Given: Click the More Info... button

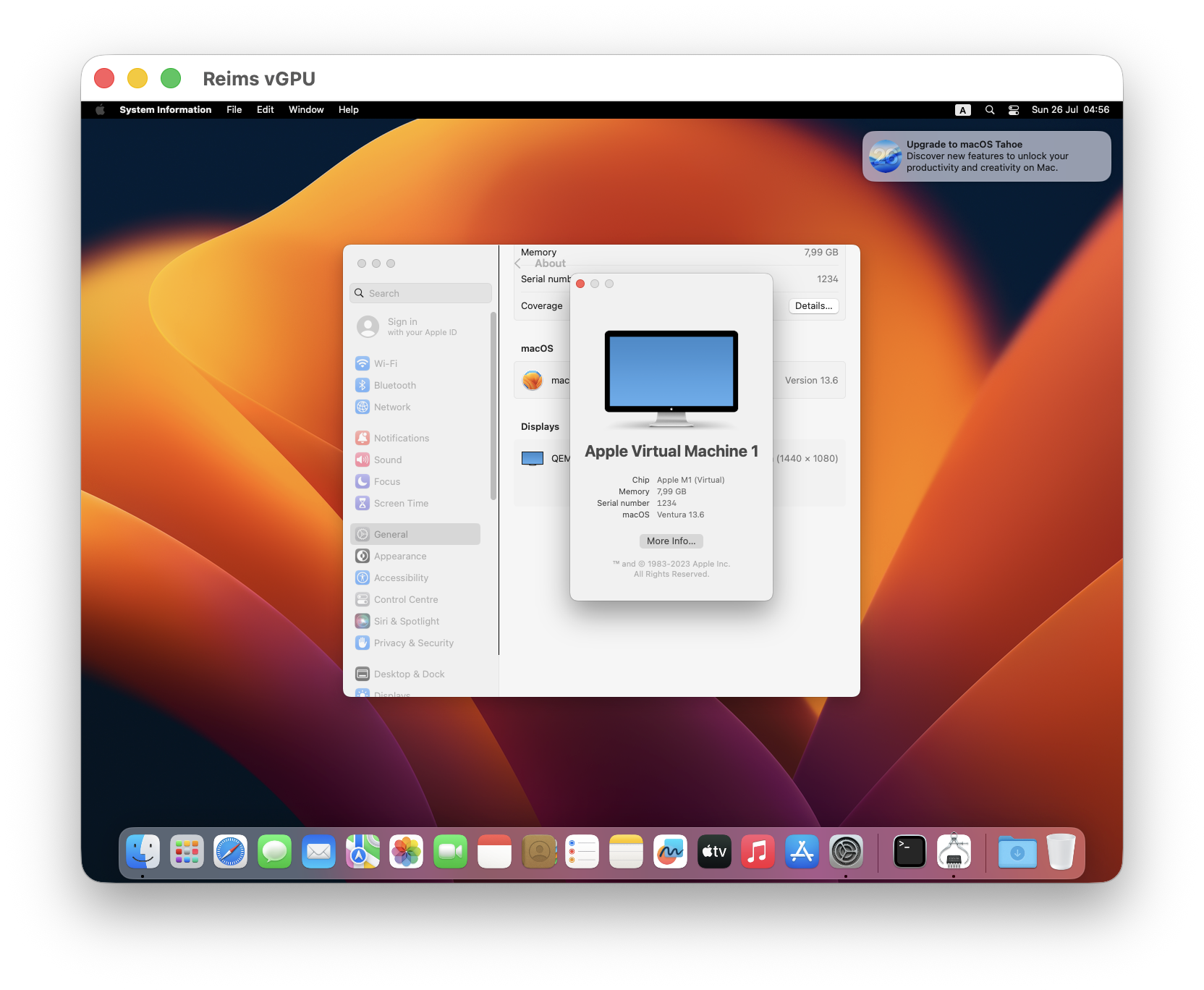Looking at the screenshot, I should pyautogui.click(x=671, y=541).
